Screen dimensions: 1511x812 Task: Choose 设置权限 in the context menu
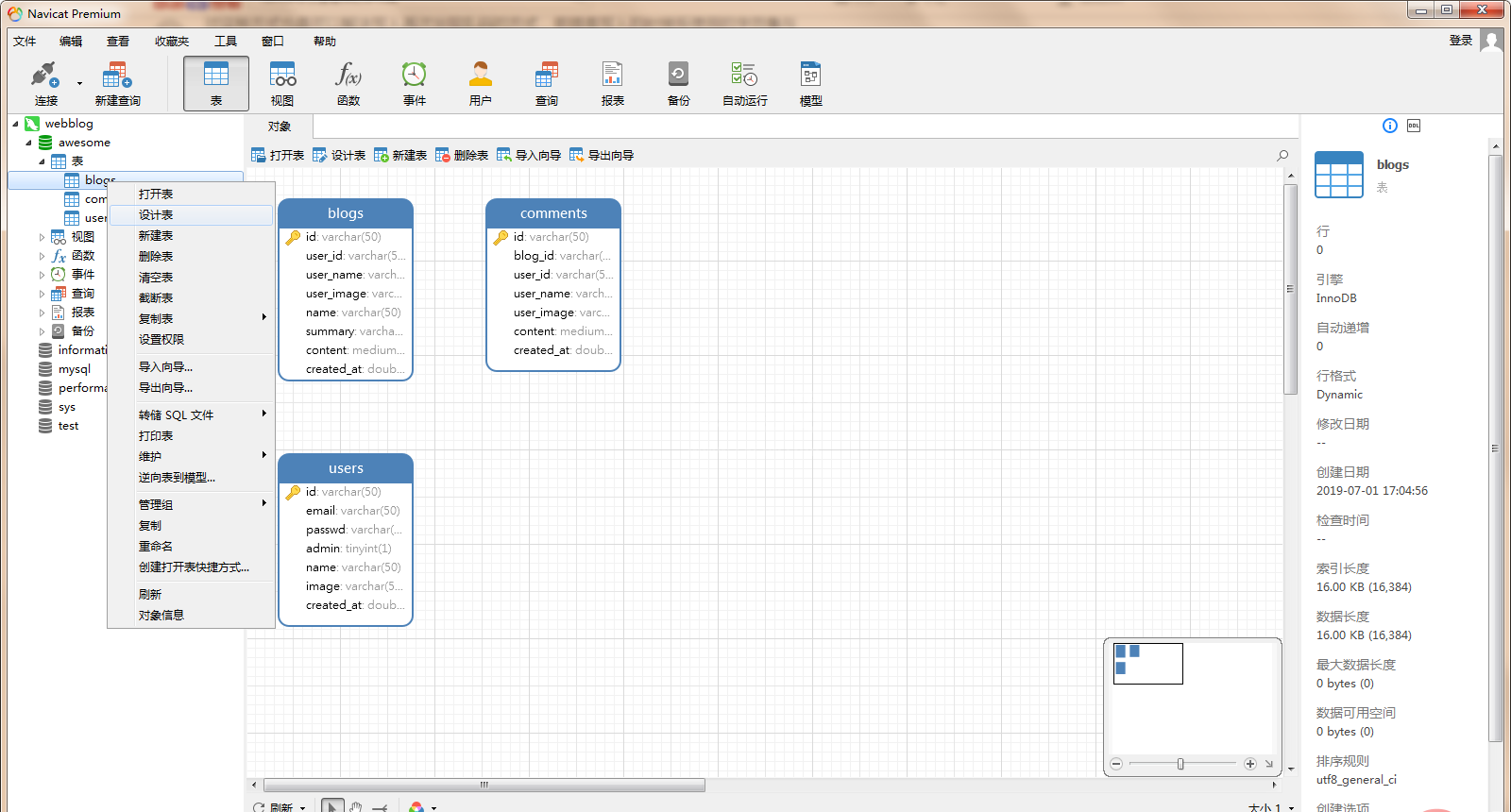[192, 340]
